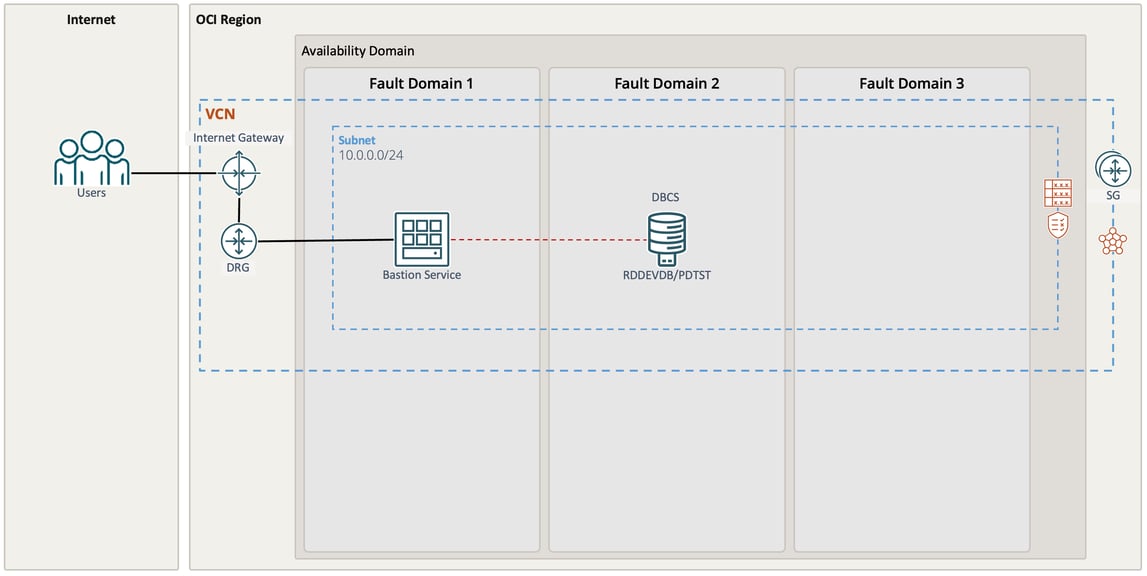Select the RDDEVDB/PDTST database label
The height and width of the screenshot is (576, 1147).
(x=666, y=275)
